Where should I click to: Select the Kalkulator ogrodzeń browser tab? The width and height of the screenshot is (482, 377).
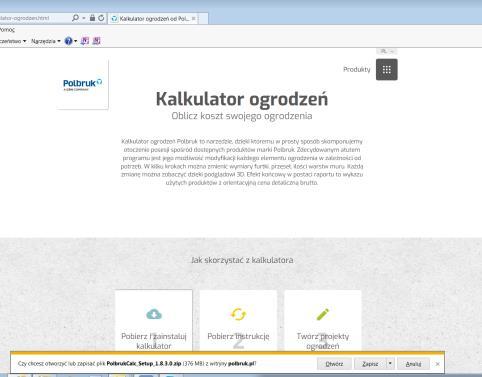153,19
